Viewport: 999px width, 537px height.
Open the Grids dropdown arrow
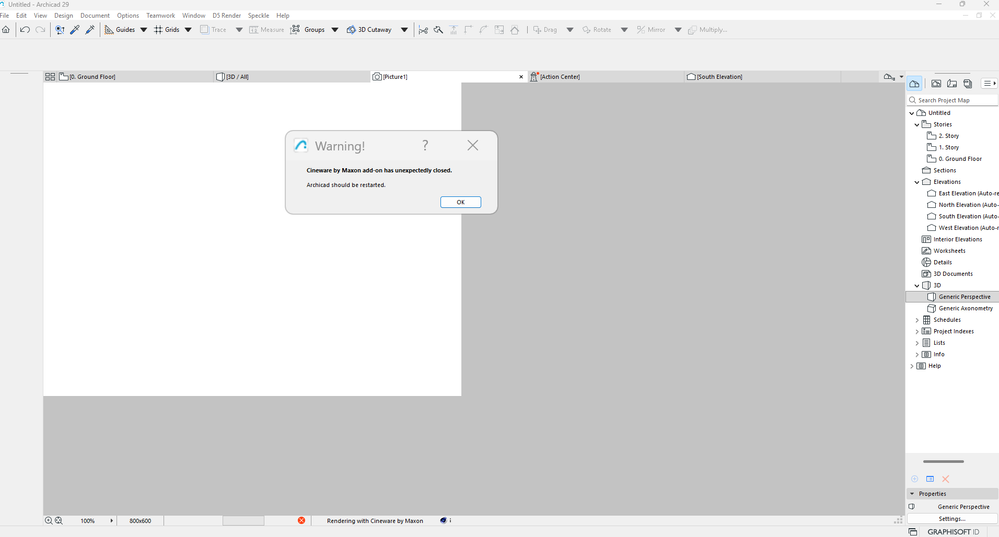click(x=188, y=29)
